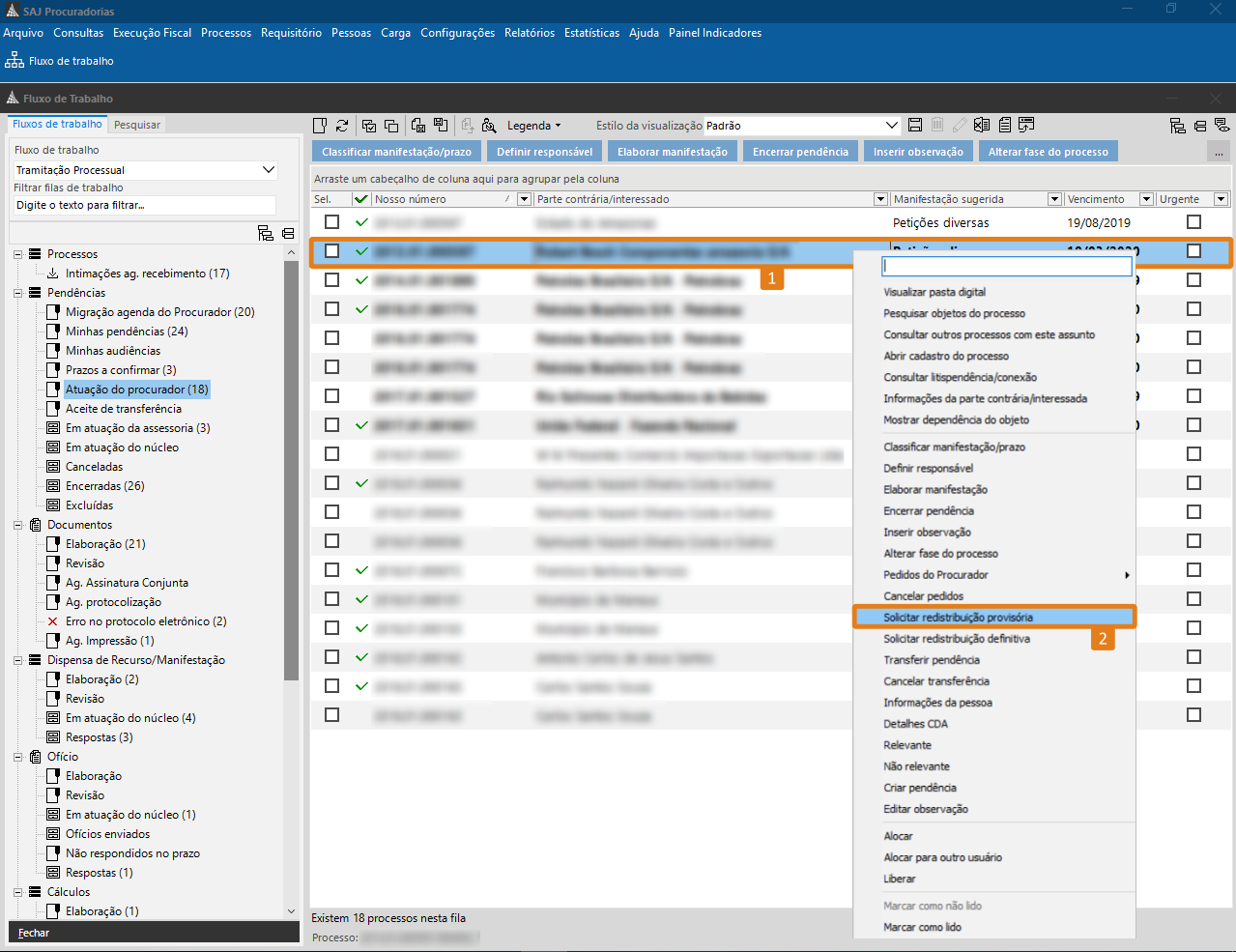This screenshot has height=952, width=1236.
Task: Click the save visualization style floppy icon
Action: click(x=915, y=126)
